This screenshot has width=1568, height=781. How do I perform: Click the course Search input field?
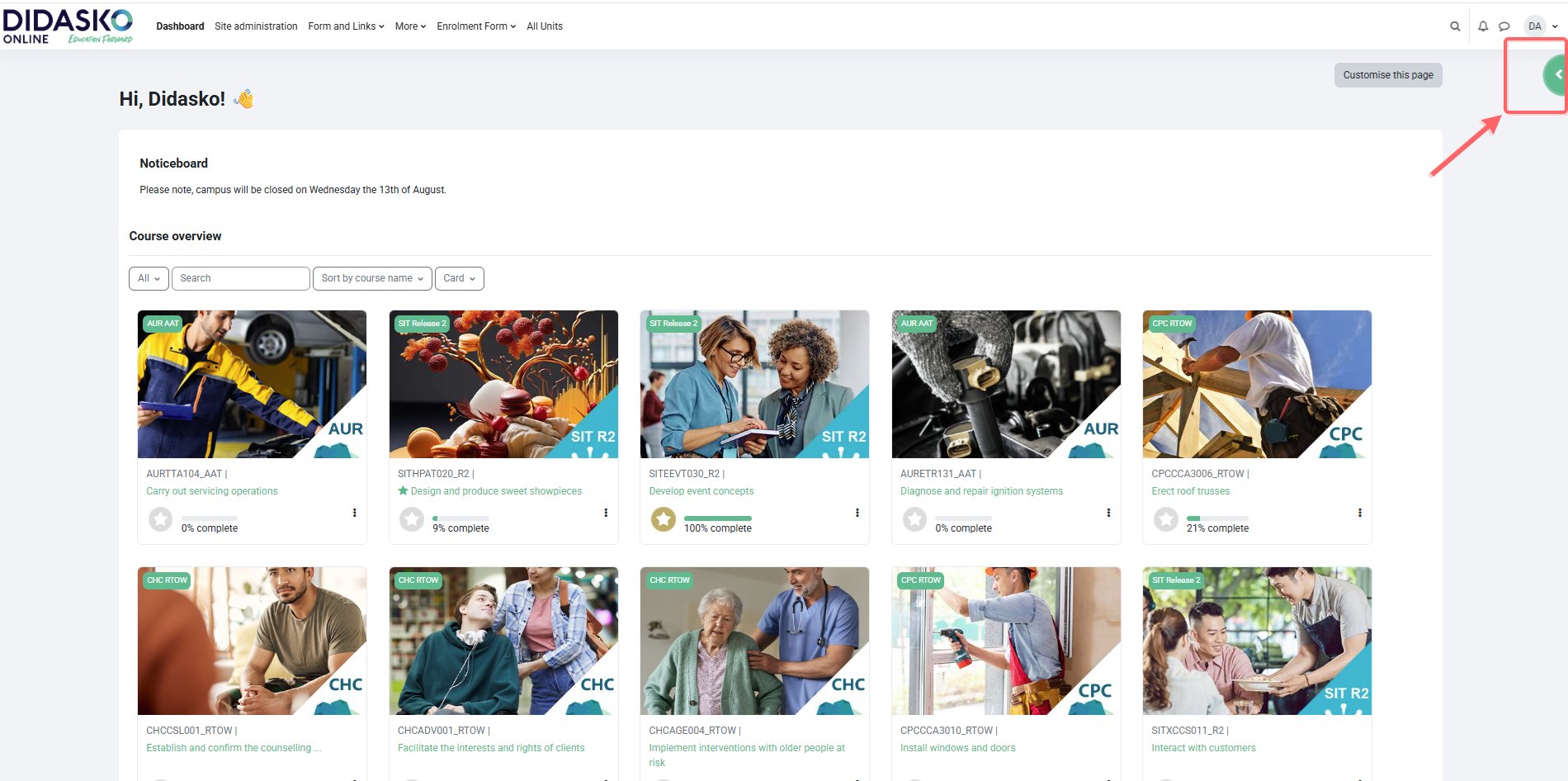[x=240, y=278]
